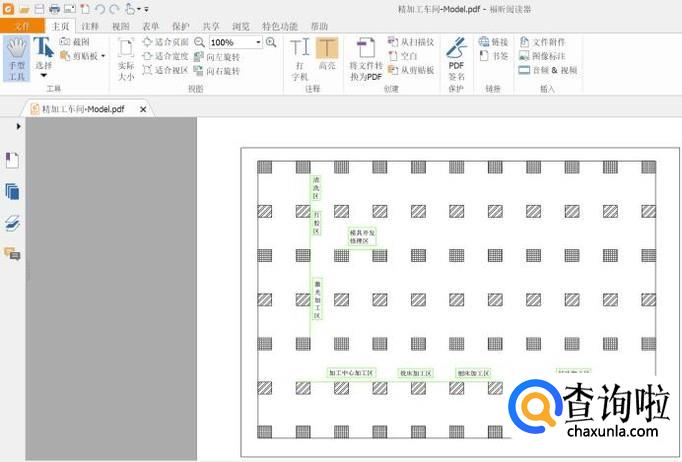The height and width of the screenshot is (462, 682).
Task: Switch to the Browse (浏览) ribbon tab
Action: coord(241,26)
